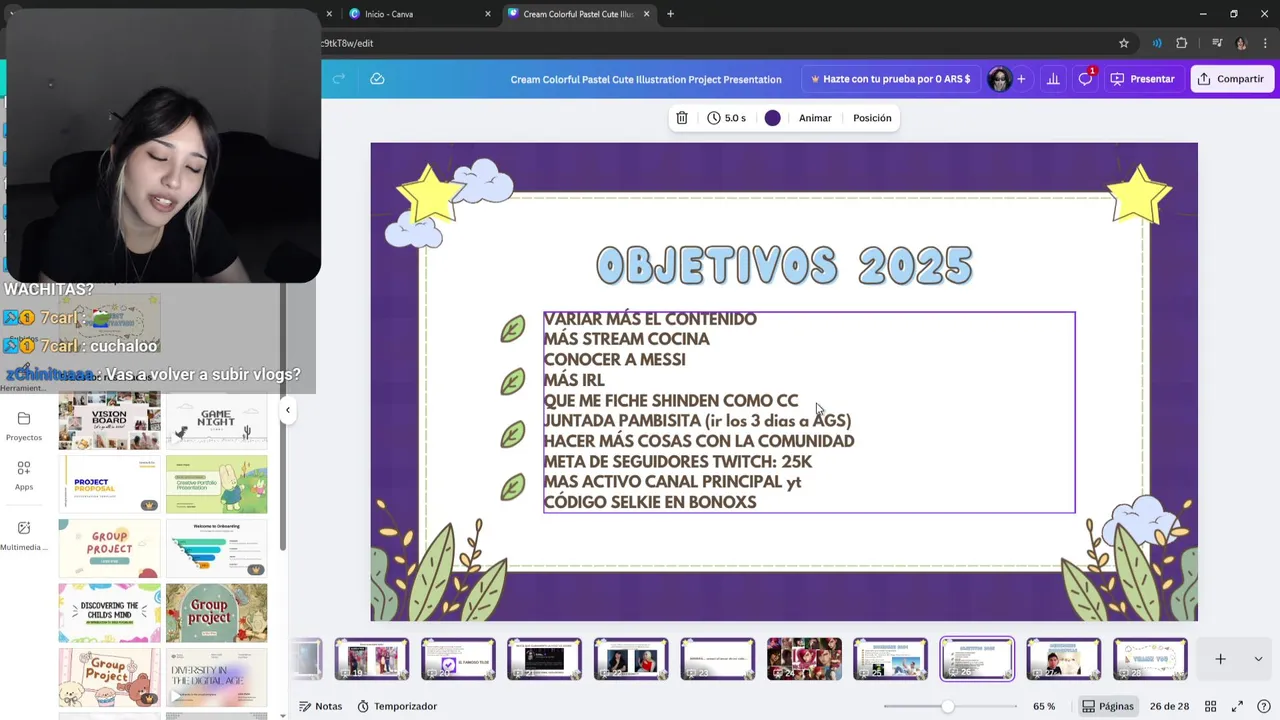Click the CONOCER A MESSI line

(614, 360)
